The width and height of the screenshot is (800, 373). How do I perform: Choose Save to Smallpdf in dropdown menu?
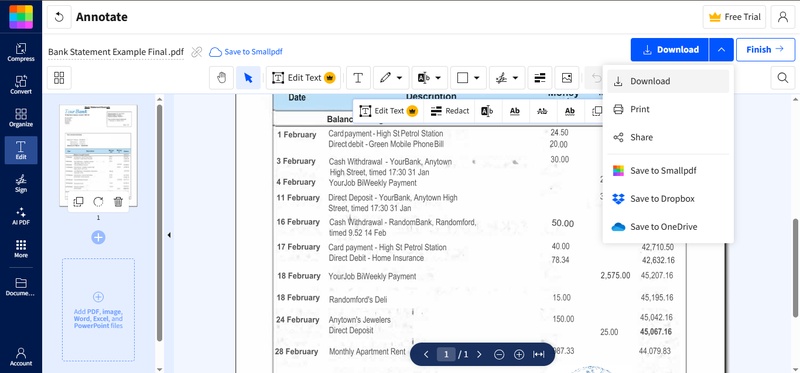[668, 170]
